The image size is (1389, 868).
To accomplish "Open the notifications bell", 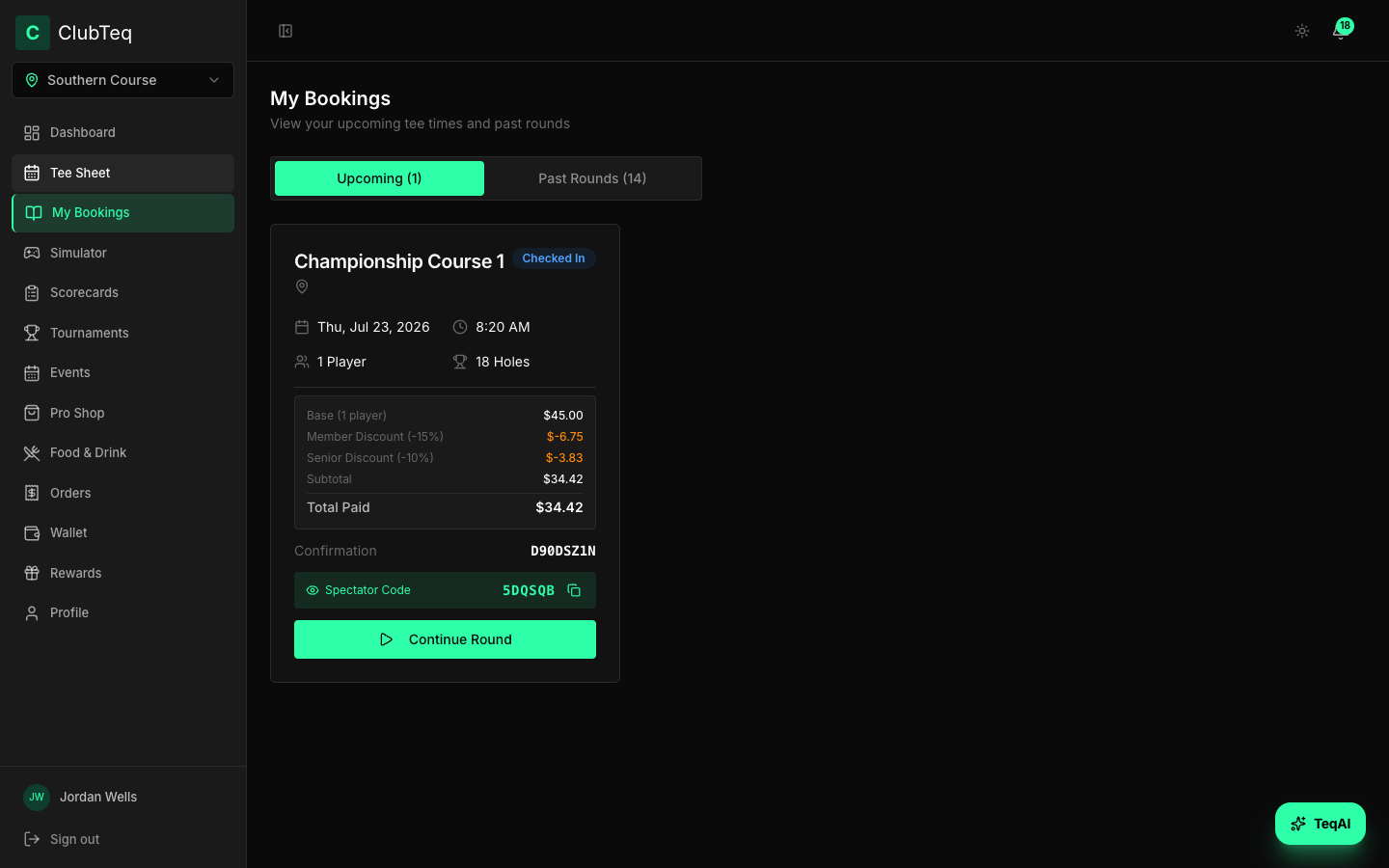I will coord(1340,31).
